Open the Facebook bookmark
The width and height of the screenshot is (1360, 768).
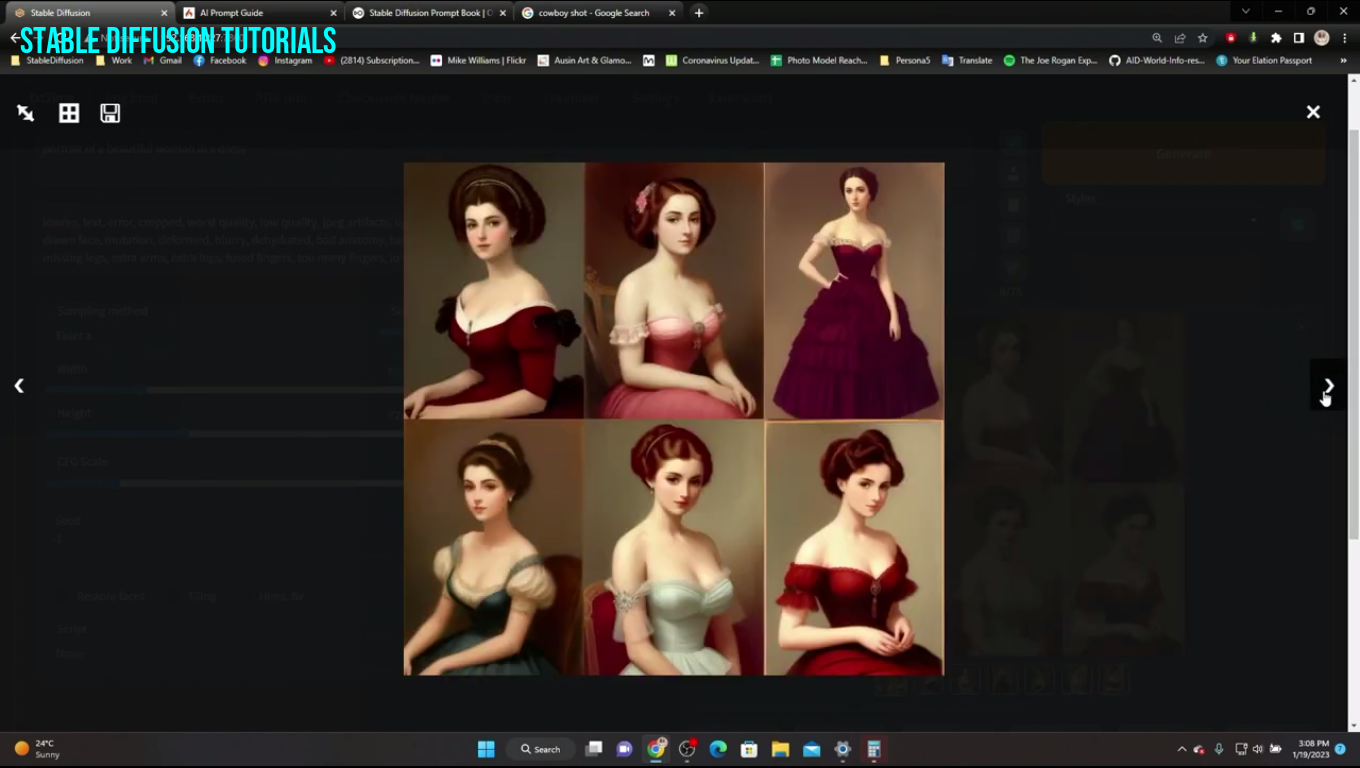point(219,60)
